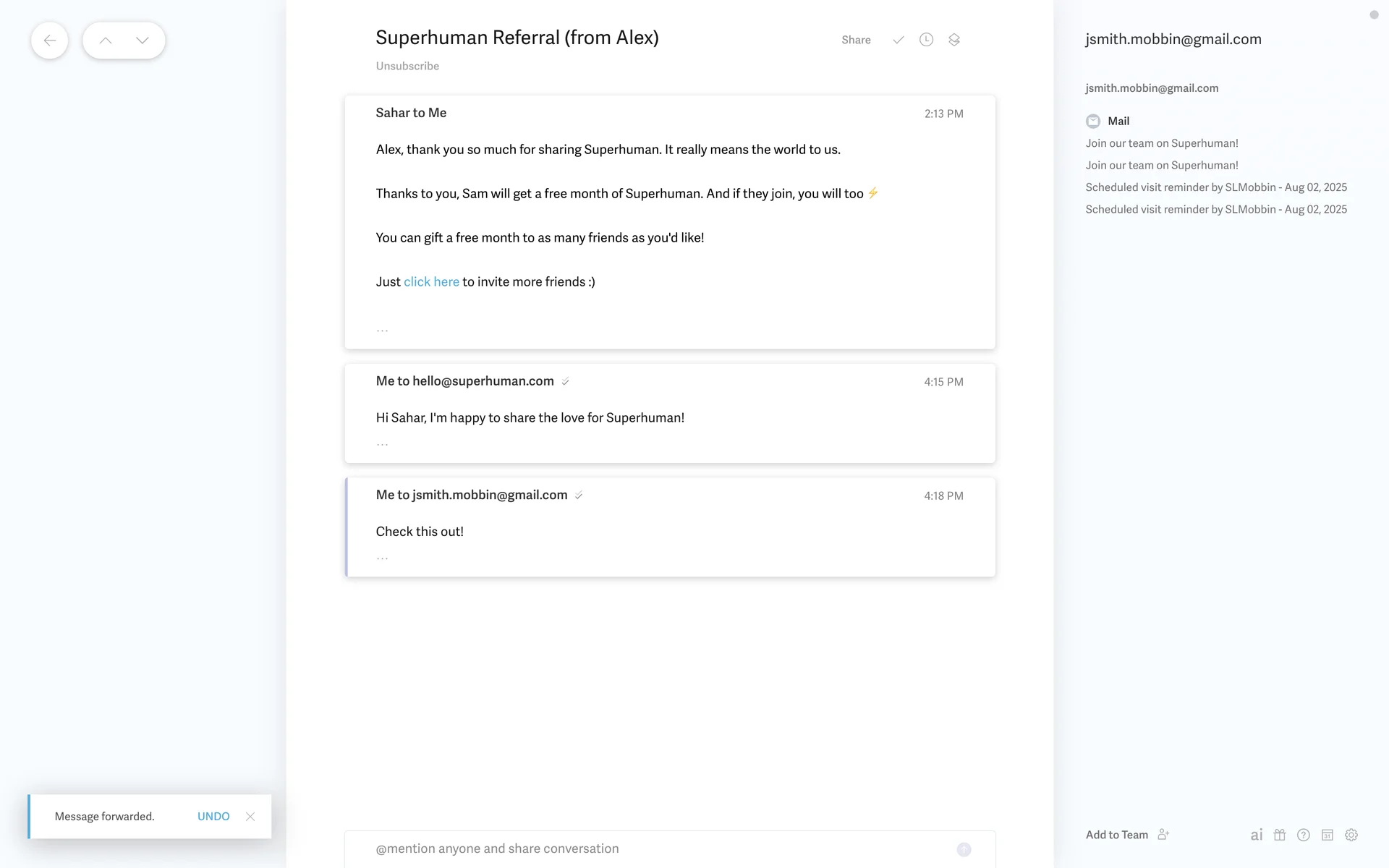Expand quoted text in the 4:15 PM reply
The image size is (1389, 868).
tap(382, 443)
